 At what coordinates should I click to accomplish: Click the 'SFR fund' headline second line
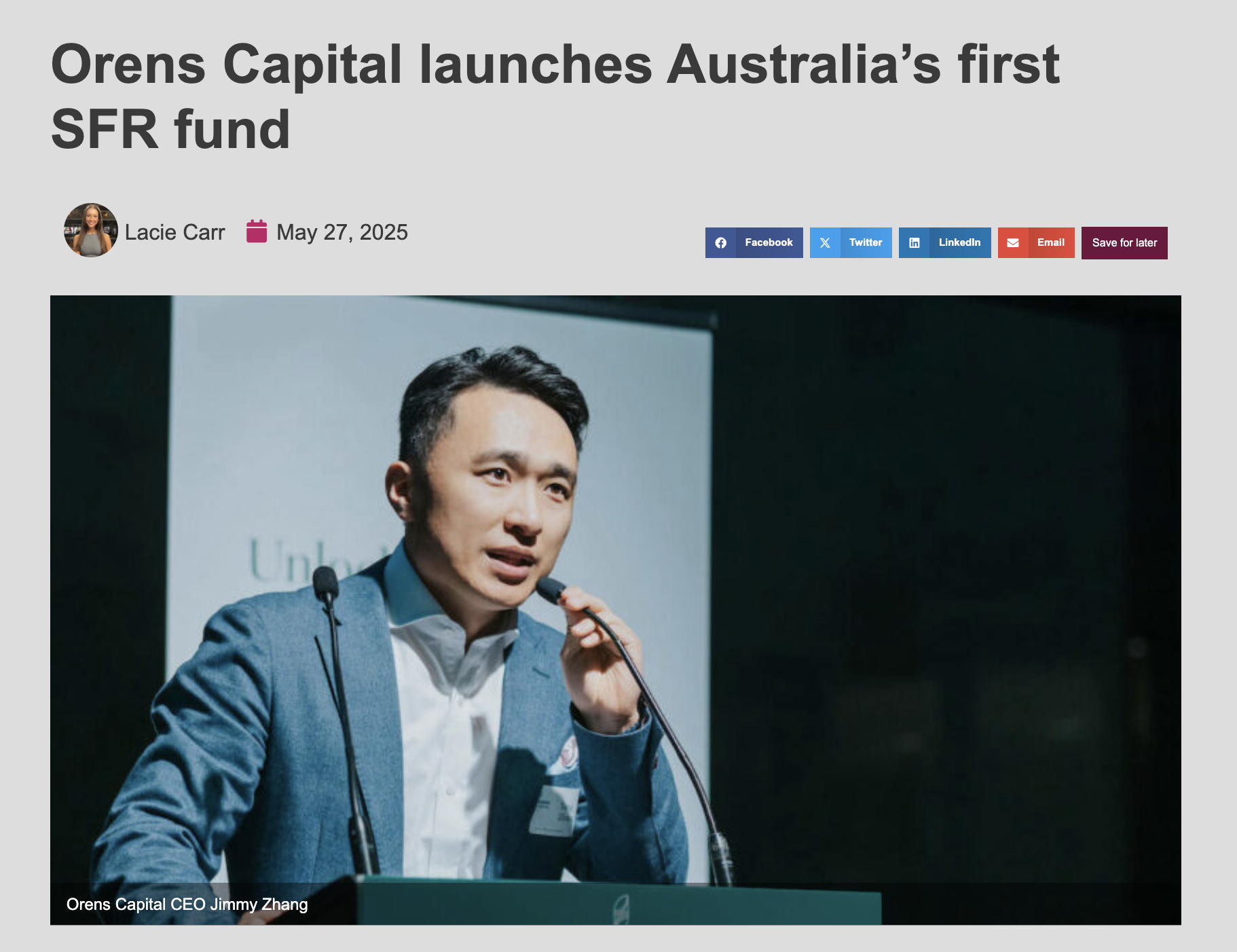coord(170,129)
